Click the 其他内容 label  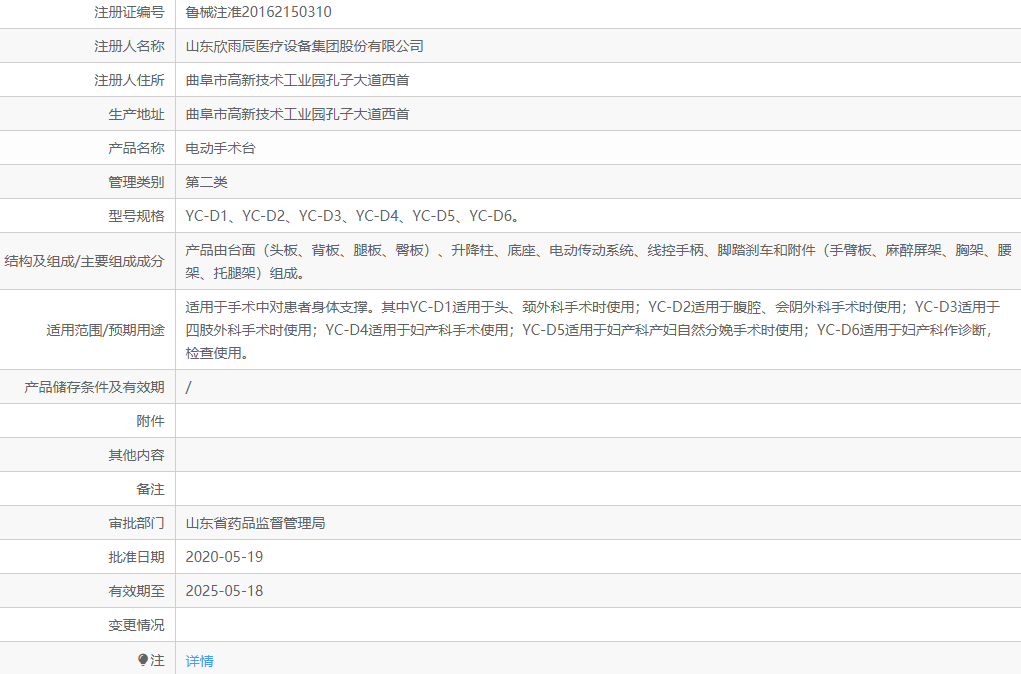tap(136, 455)
